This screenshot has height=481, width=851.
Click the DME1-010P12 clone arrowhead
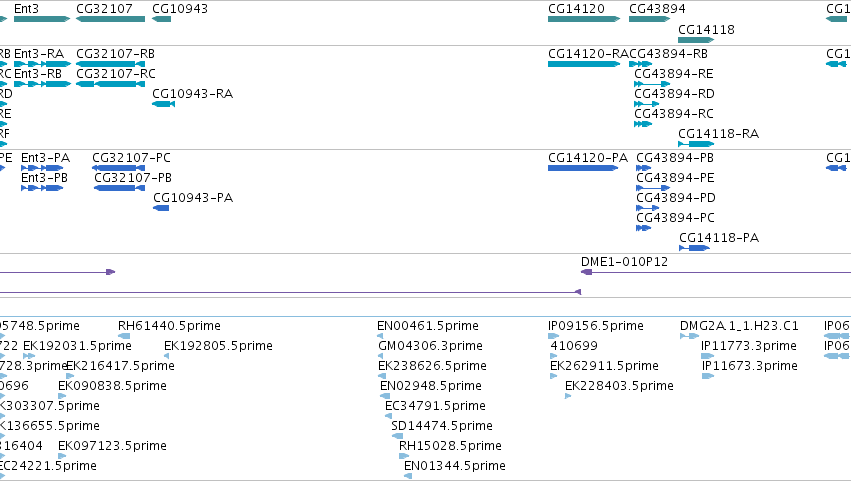587,272
